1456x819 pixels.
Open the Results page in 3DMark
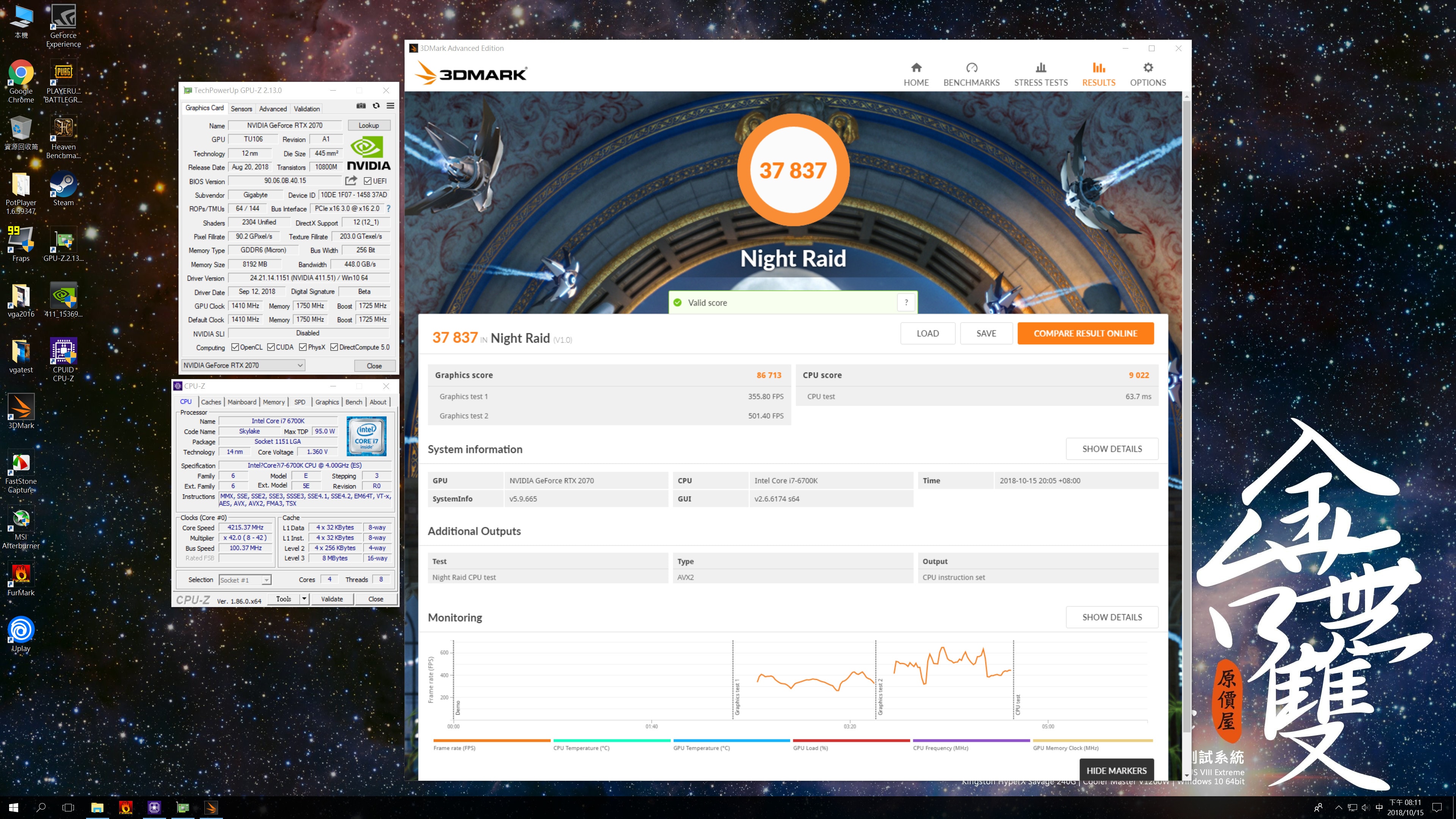coord(1098,75)
